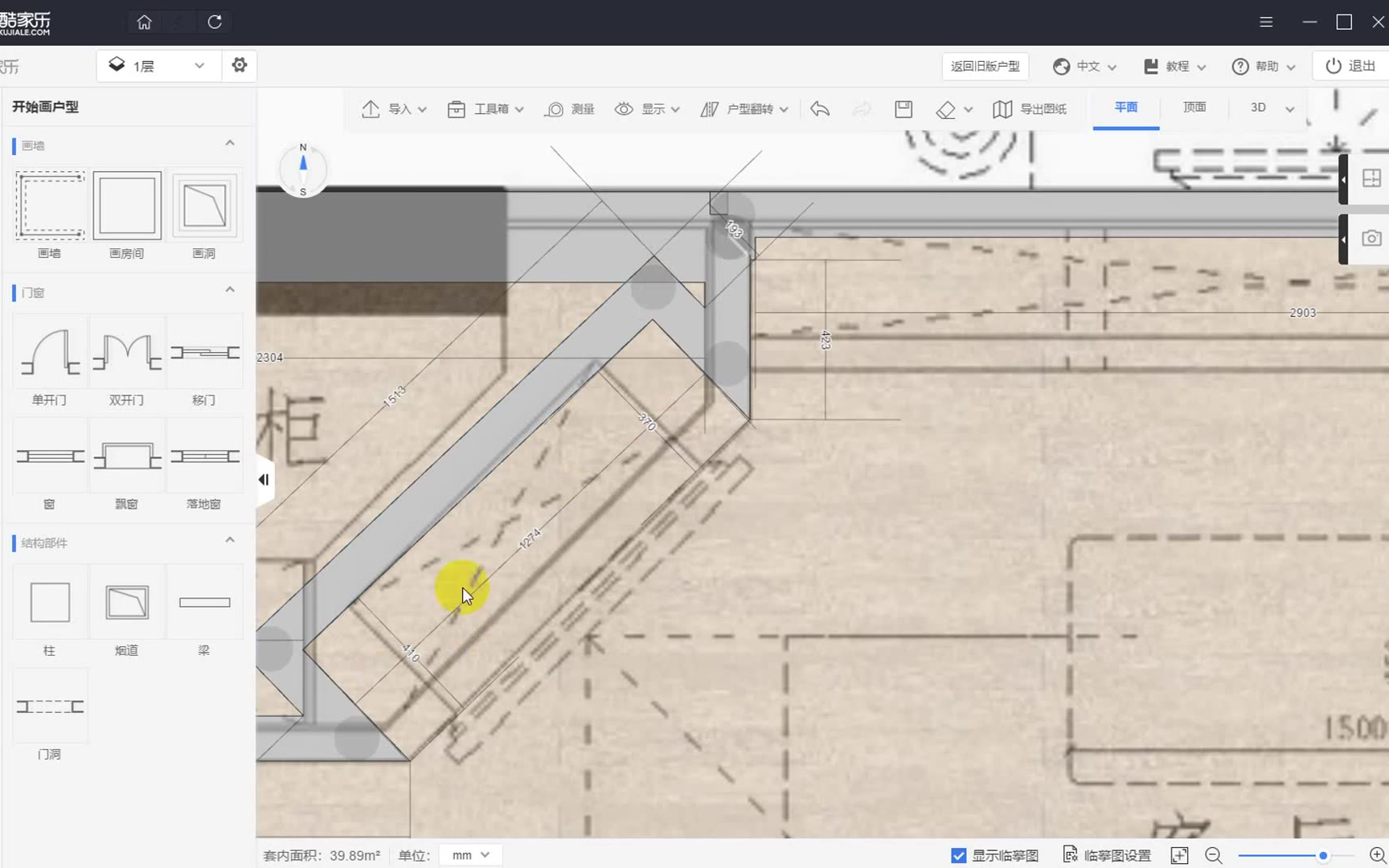Switch to the 3D view tab
Screen dimensions: 1389x868
[x=1258, y=108]
